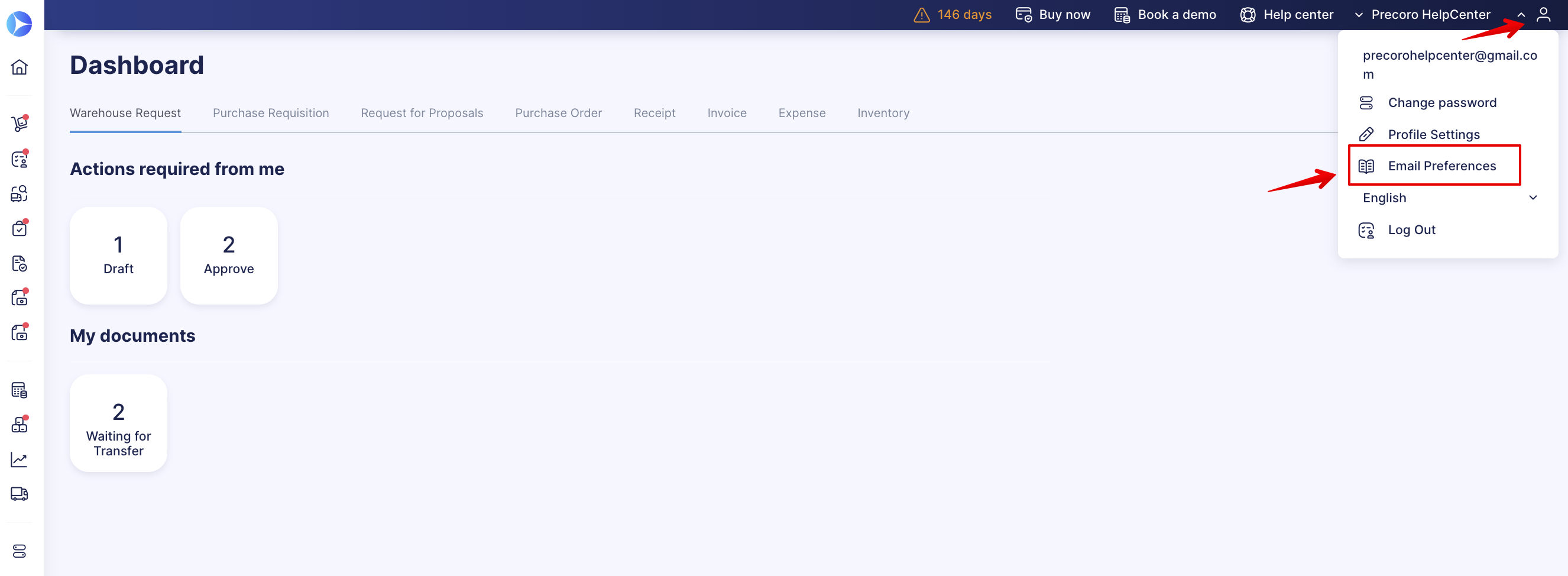Image resolution: width=1568 pixels, height=576 pixels.
Task: Open the 2 Approve card
Action: [229, 255]
